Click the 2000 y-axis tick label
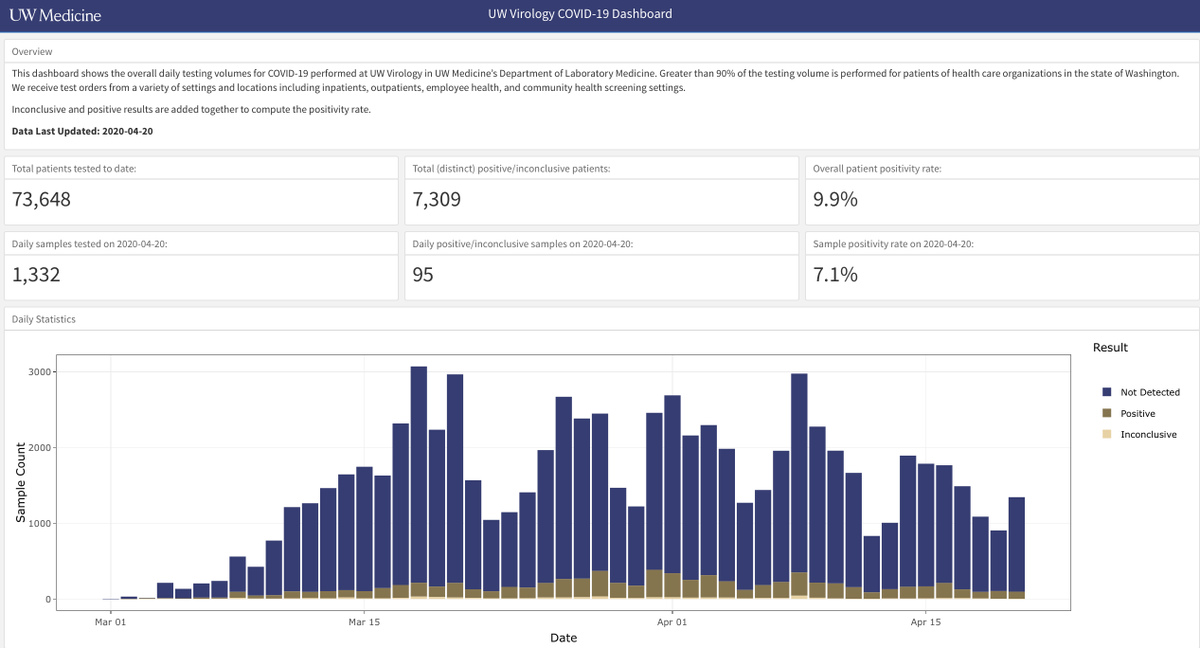 (x=38, y=448)
